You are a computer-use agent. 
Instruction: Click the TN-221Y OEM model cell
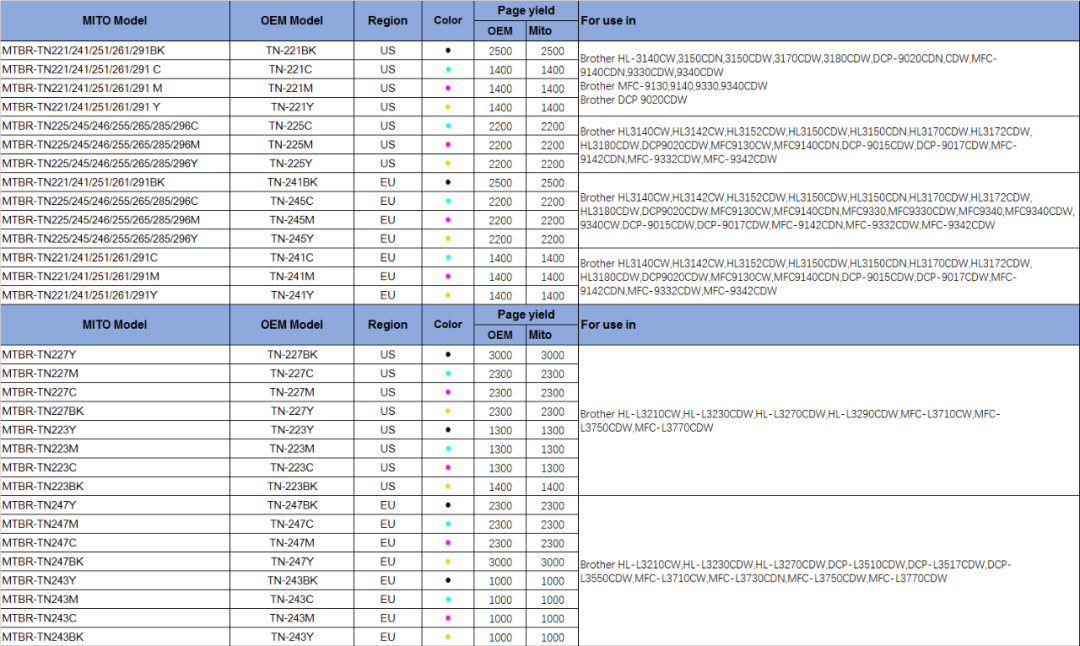(291, 107)
